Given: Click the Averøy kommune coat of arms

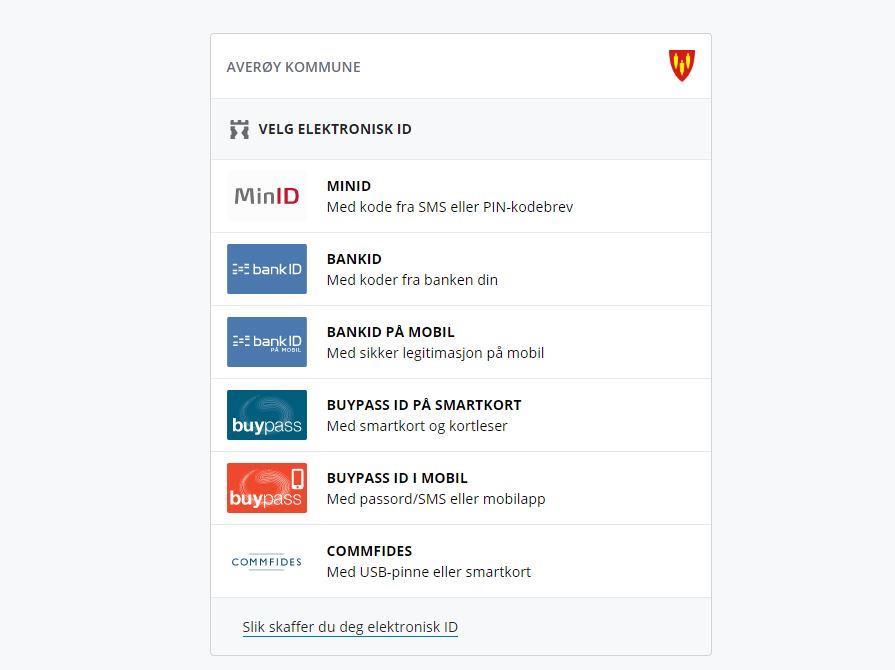Looking at the screenshot, I should pyautogui.click(x=682, y=66).
